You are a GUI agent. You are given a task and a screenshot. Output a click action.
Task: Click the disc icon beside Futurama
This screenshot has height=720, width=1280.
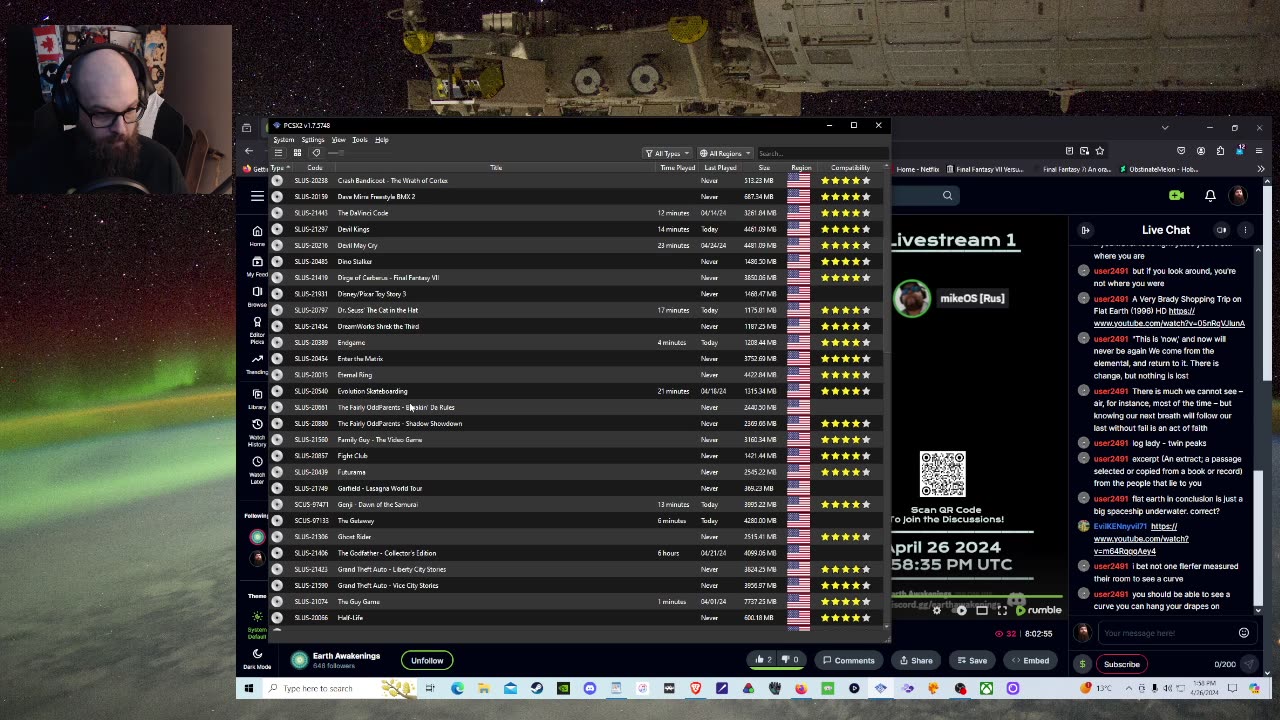coord(277,472)
